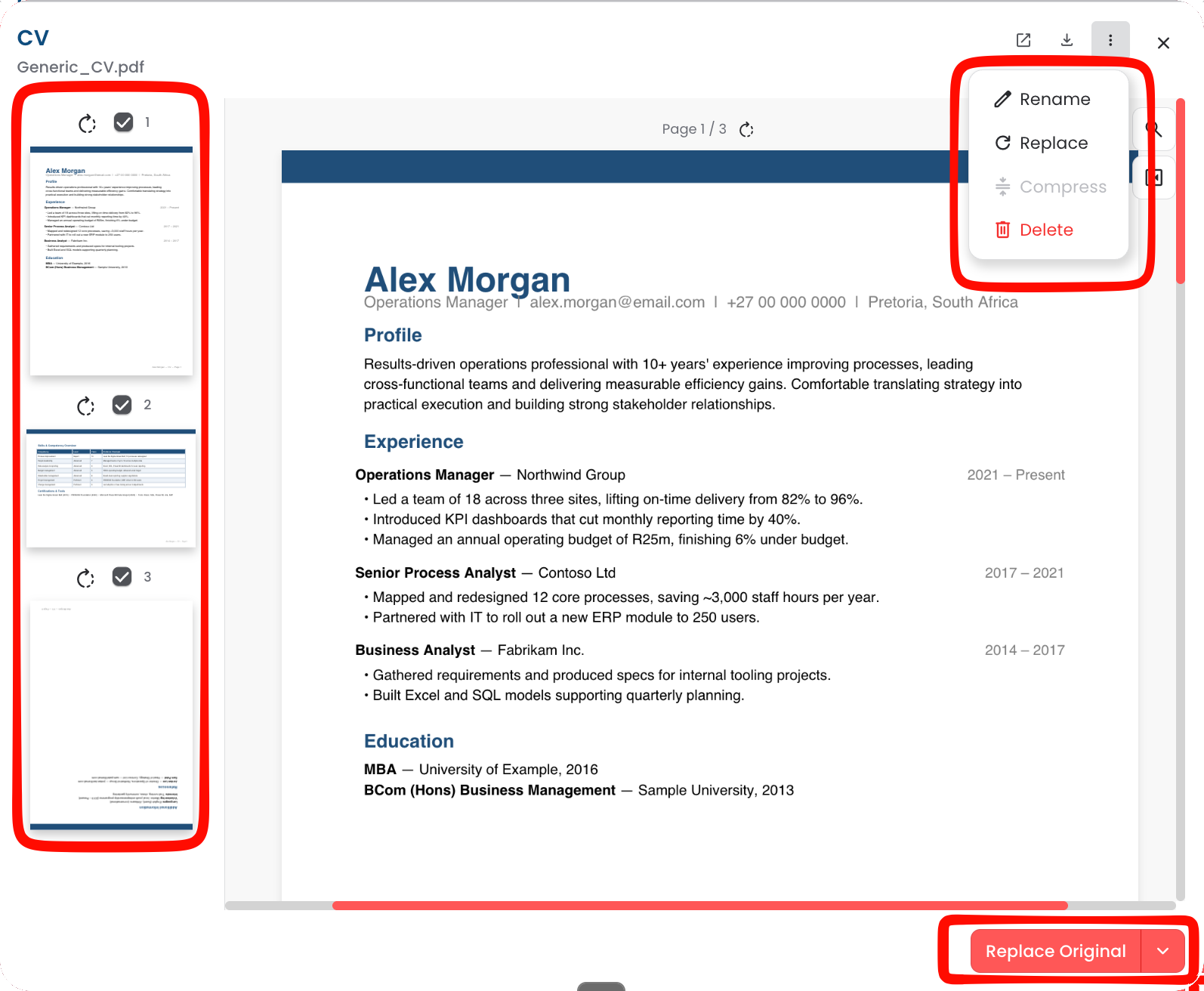Click the horizontal scrollbar thumb
Image resolution: width=1204 pixels, height=991 pixels.
pyautogui.click(x=700, y=906)
